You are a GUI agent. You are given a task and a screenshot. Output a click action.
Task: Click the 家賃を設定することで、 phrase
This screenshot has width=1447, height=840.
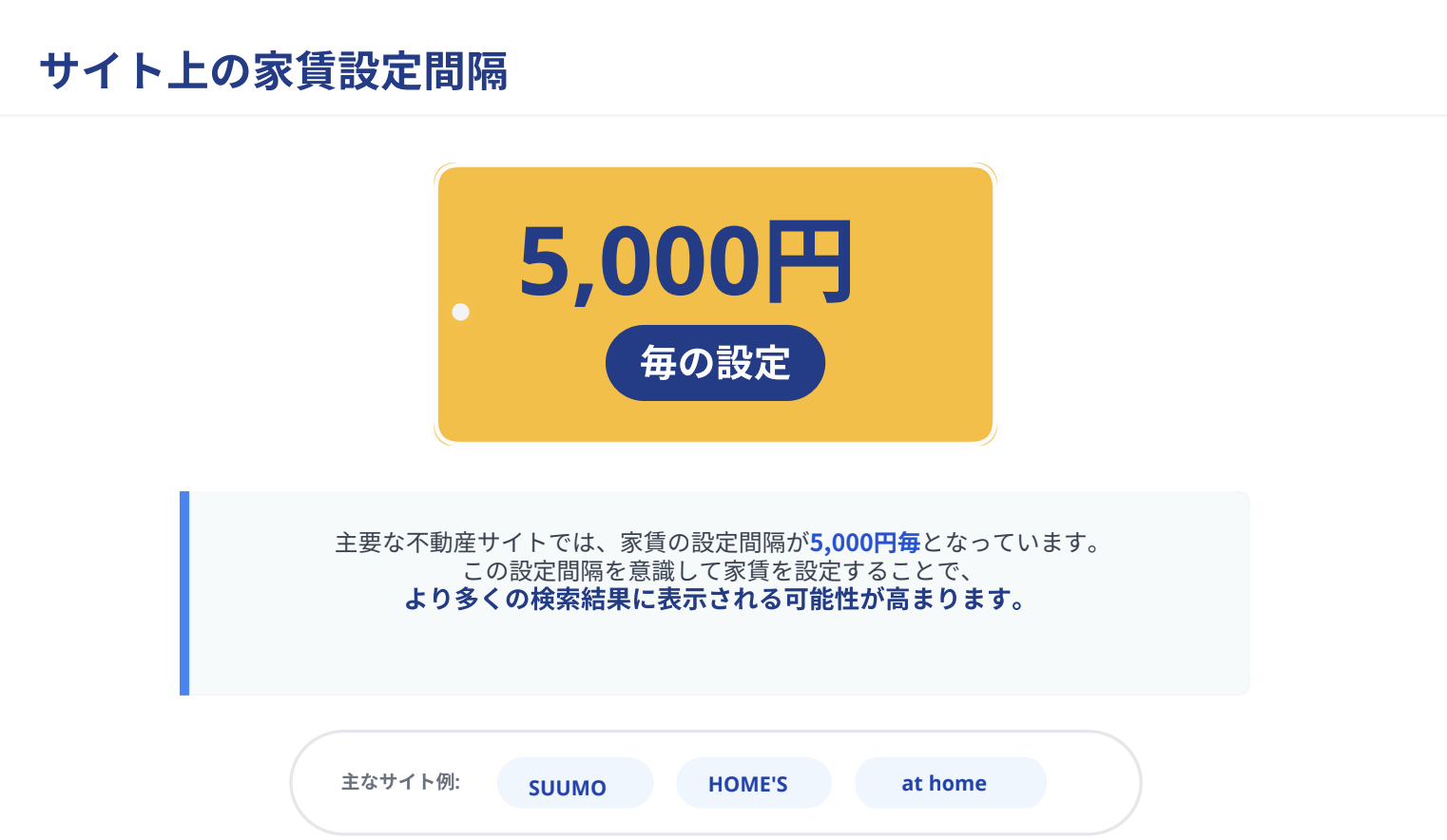(848, 571)
